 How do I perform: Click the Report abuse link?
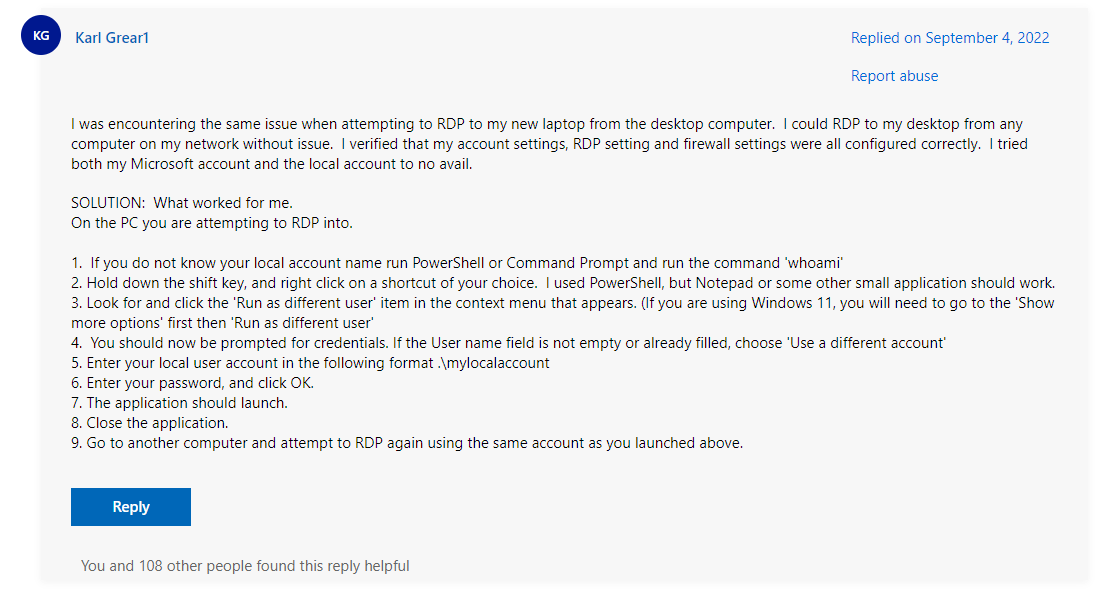[894, 76]
